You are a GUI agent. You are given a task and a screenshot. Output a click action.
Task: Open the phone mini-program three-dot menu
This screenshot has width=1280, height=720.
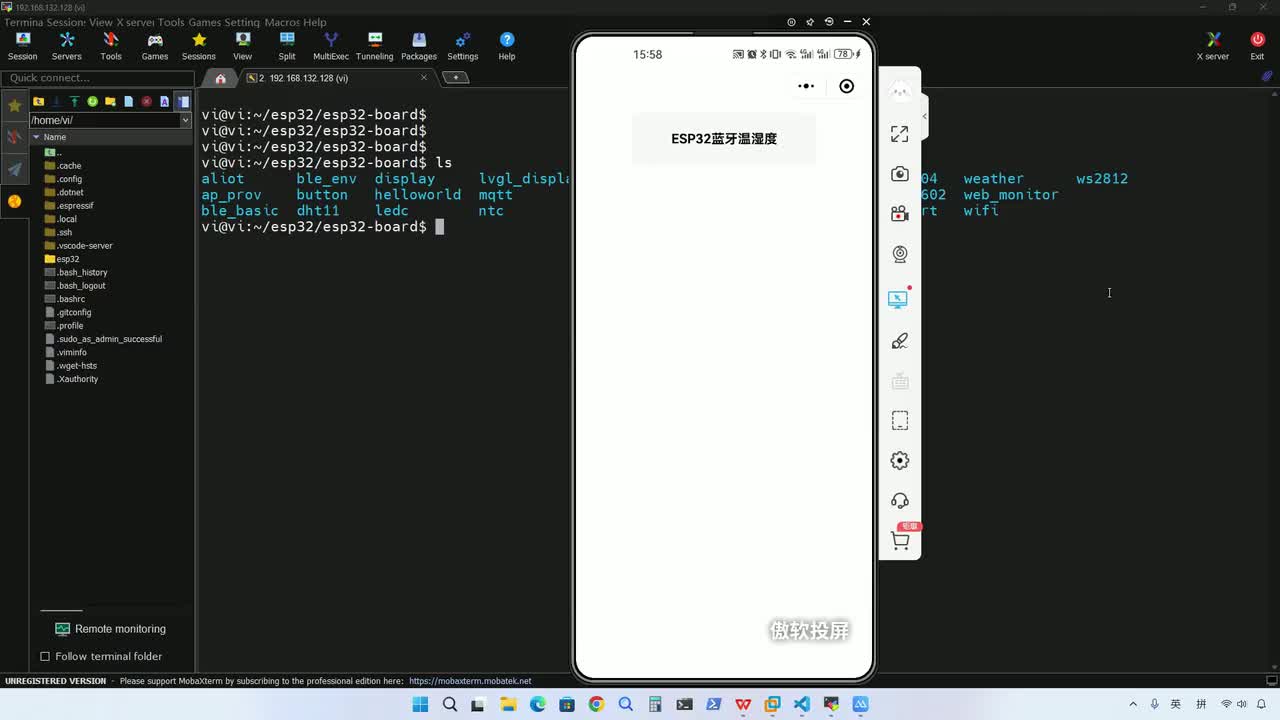coord(806,86)
